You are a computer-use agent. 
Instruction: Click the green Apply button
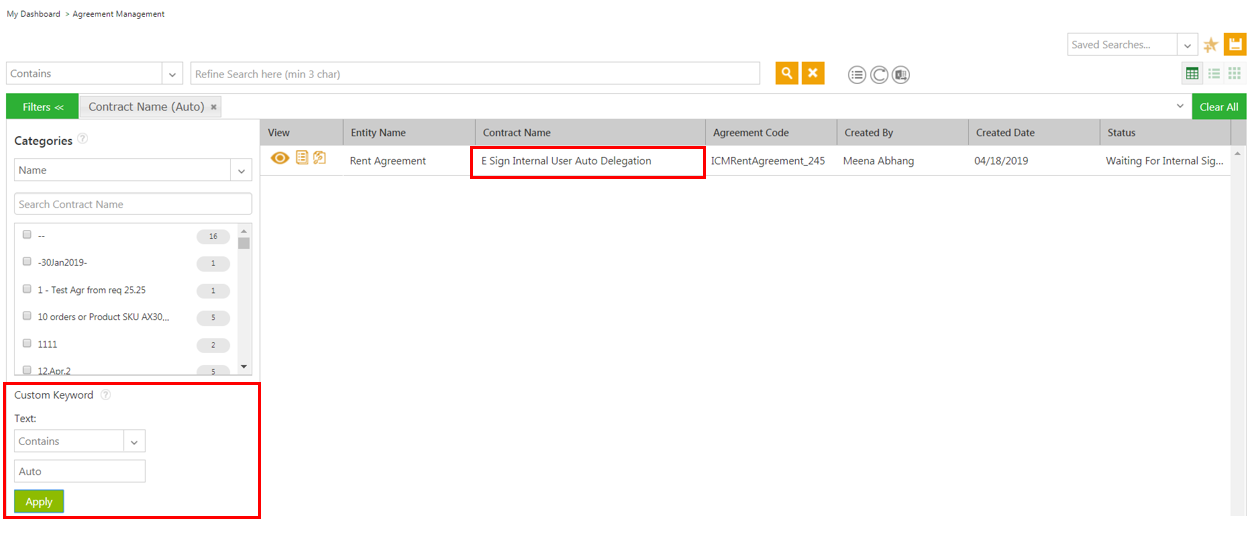pos(39,502)
